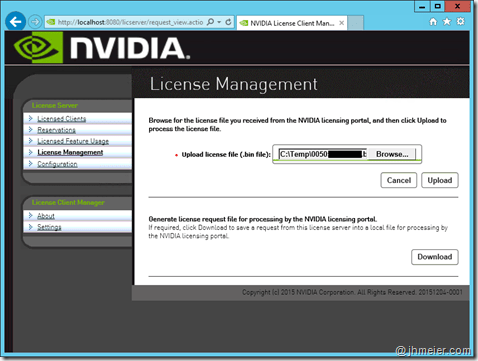Open the Licensed Feature Usage link
This screenshot has height=361, width=478.
click(x=73, y=141)
